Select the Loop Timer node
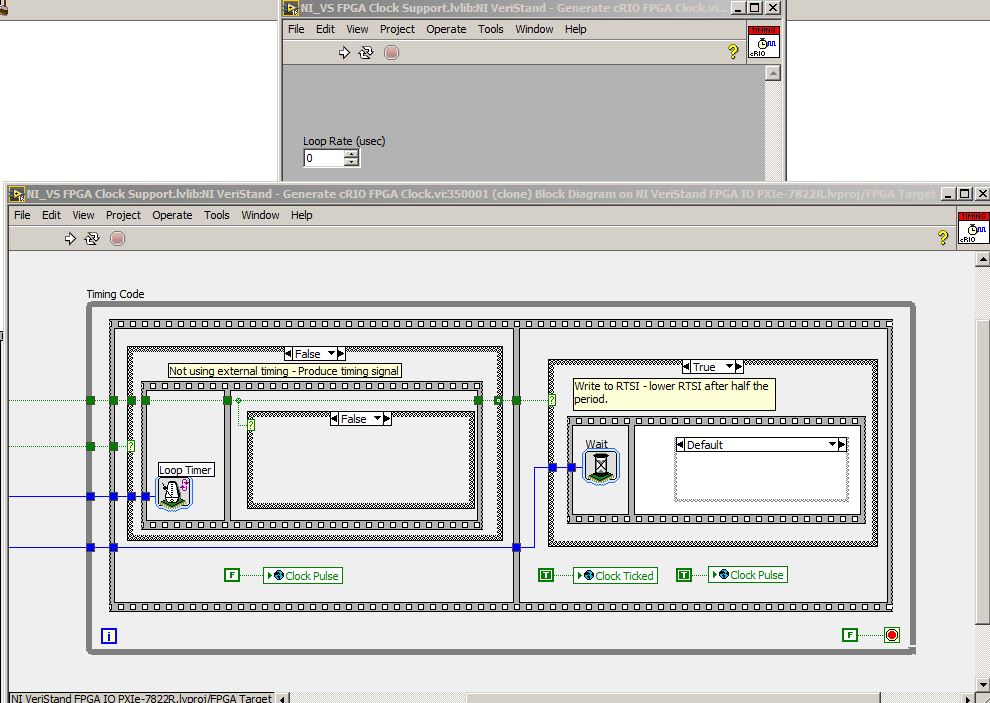This screenshot has width=990, height=703. pos(174,494)
